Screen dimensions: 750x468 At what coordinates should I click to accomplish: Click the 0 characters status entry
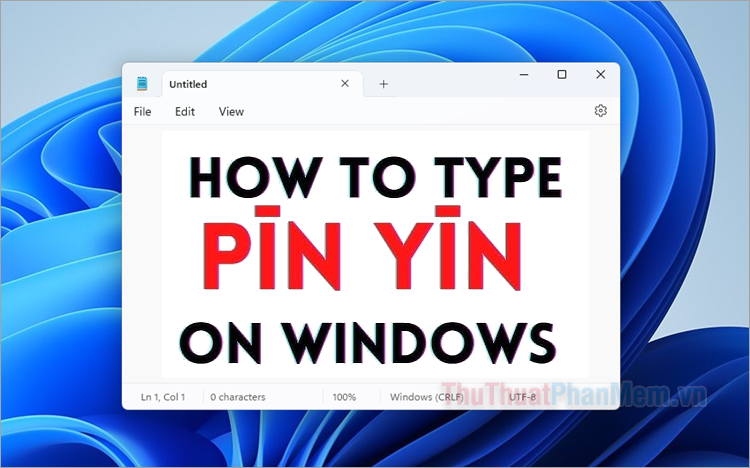tap(238, 397)
